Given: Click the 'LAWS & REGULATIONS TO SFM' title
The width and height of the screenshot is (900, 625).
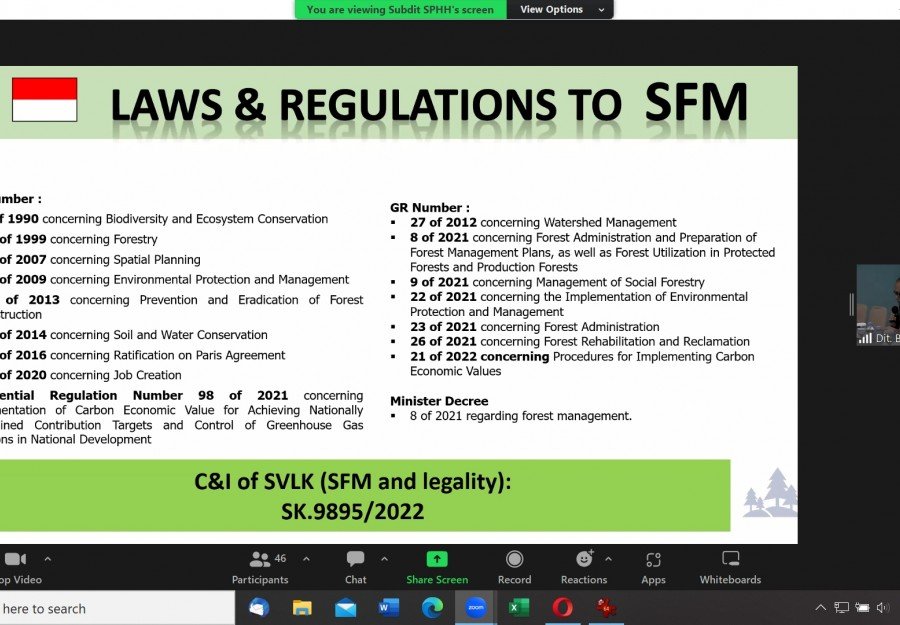Looking at the screenshot, I should (x=429, y=103).
